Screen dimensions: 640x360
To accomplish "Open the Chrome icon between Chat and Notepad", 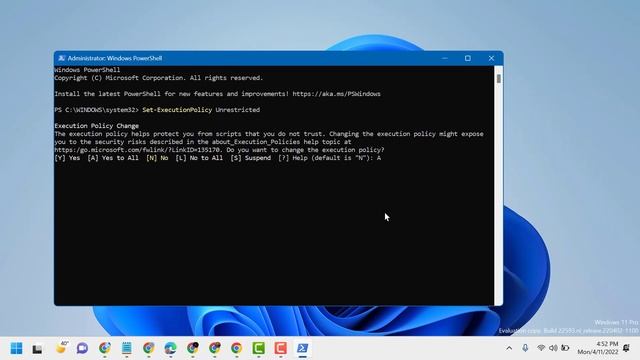I will (x=104, y=348).
